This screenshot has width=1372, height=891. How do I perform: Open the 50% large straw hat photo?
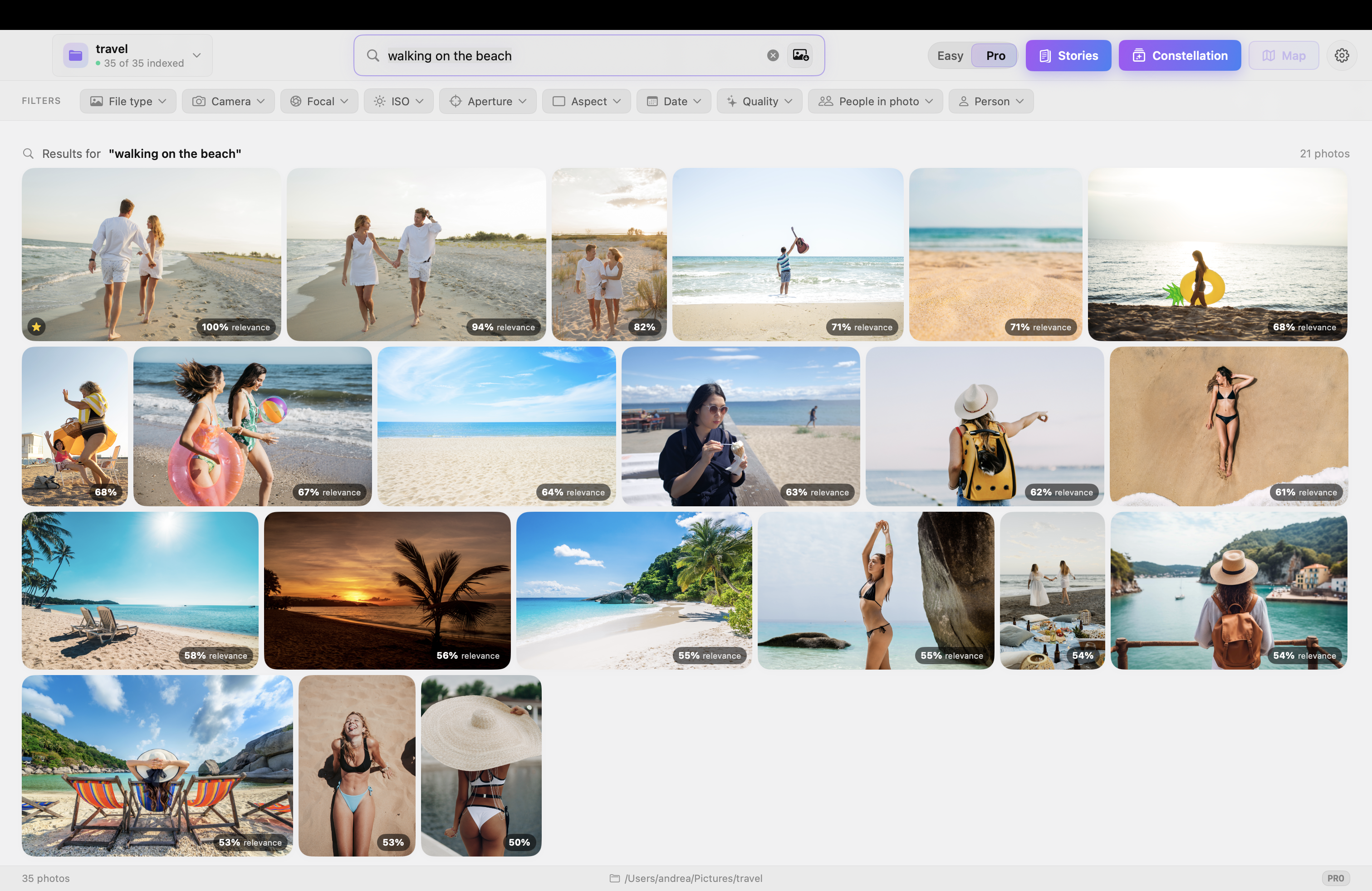(x=481, y=765)
